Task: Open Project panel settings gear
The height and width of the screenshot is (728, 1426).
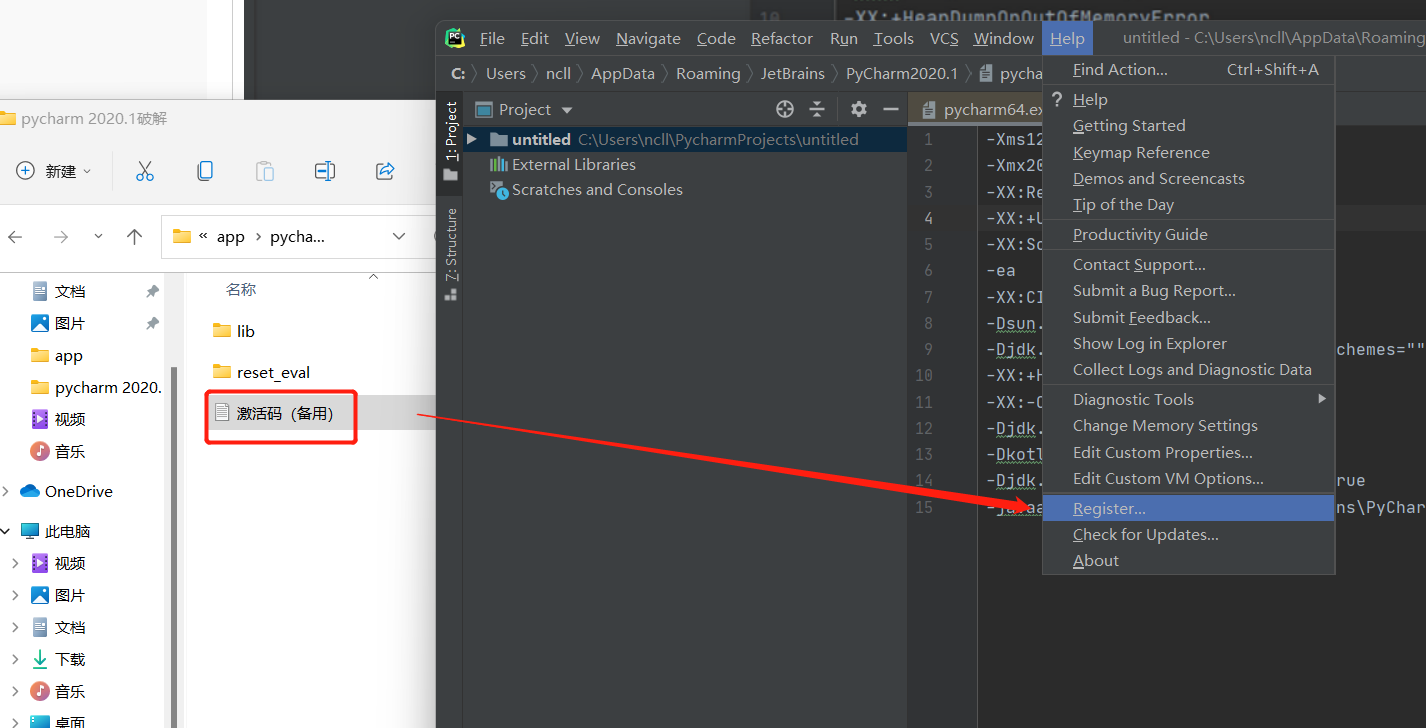Action: click(859, 109)
